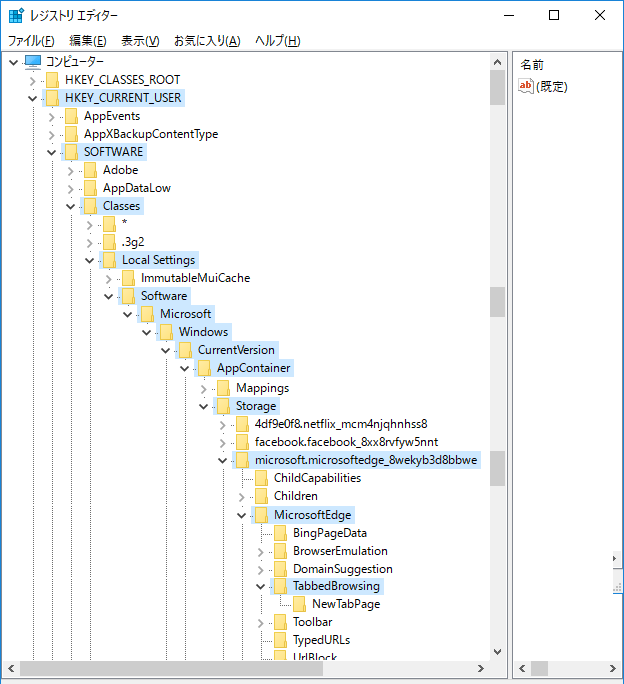Click the Registry Editor app icon in title bar
This screenshot has height=684, width=624.
16,15
